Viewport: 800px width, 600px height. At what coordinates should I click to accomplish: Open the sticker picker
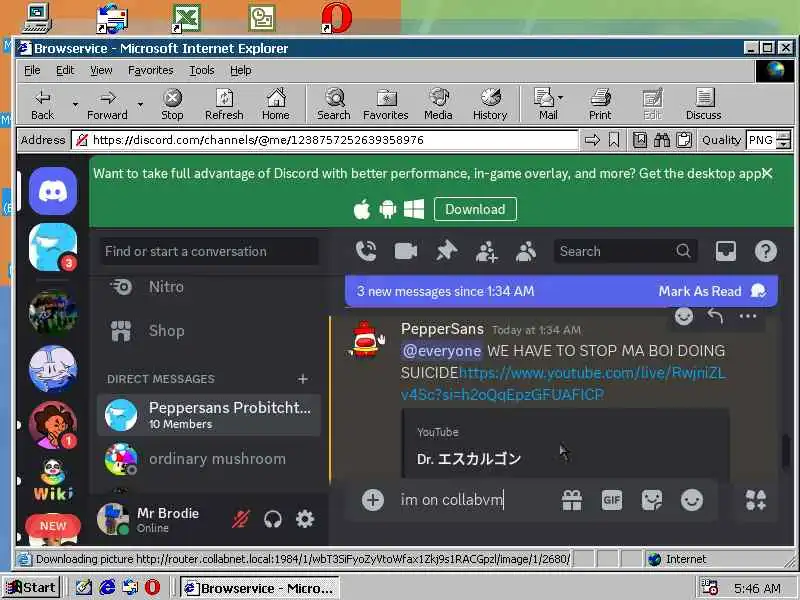click(x=652, y=500)
